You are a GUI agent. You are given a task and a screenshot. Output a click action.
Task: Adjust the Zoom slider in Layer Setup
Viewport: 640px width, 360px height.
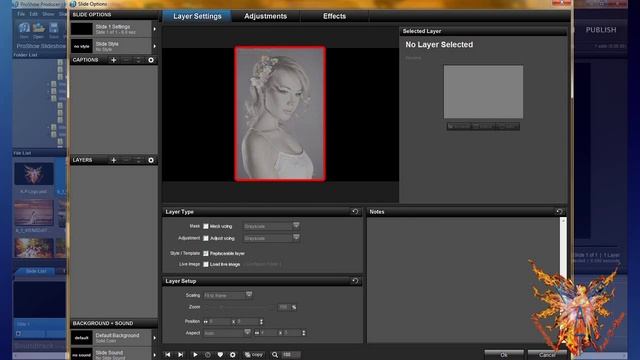[x=239, y=307]
